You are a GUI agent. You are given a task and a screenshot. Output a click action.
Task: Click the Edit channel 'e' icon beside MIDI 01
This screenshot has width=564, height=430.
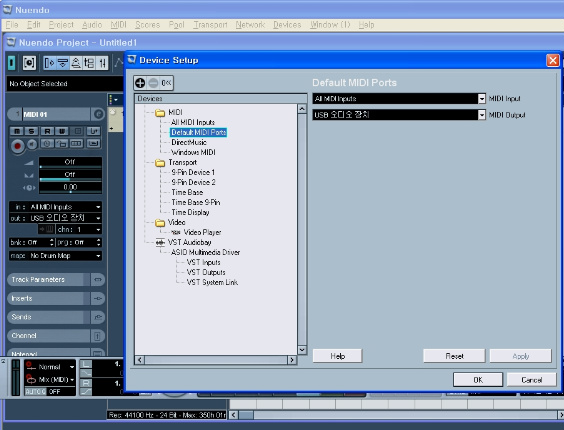pos(99,114)
